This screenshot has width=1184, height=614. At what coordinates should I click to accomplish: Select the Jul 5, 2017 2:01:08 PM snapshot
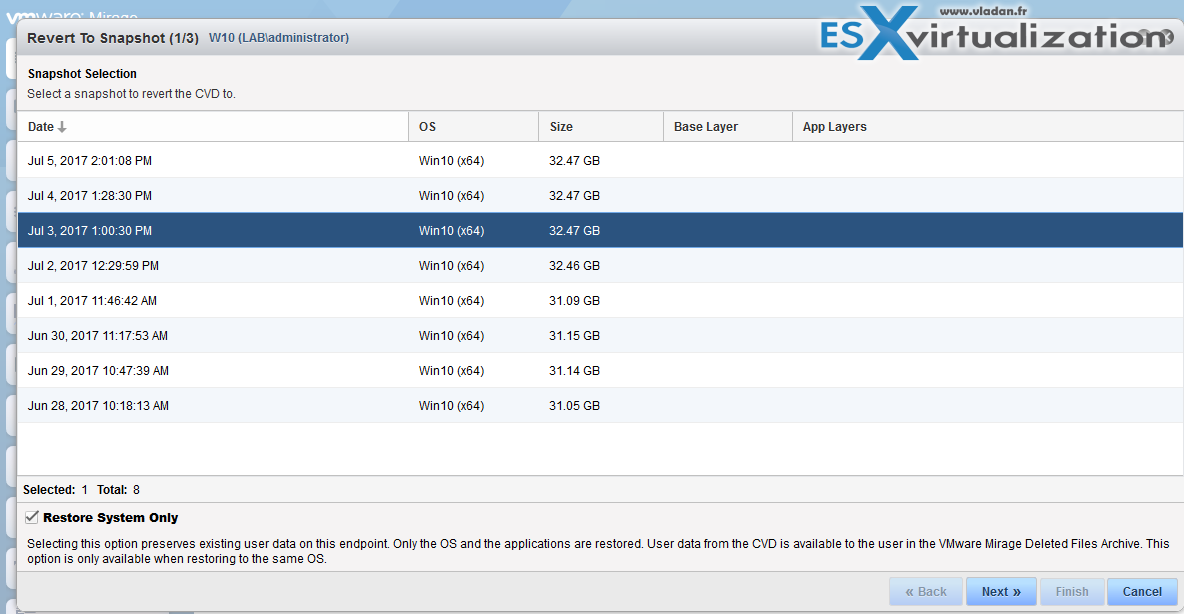(600, 161)
